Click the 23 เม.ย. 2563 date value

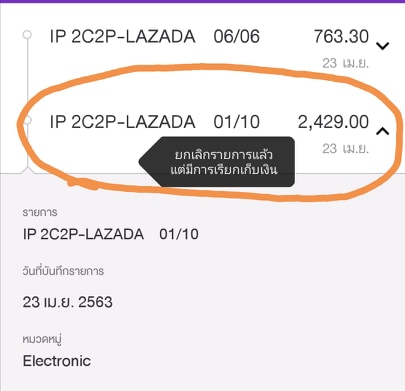(x=68, y=302)
